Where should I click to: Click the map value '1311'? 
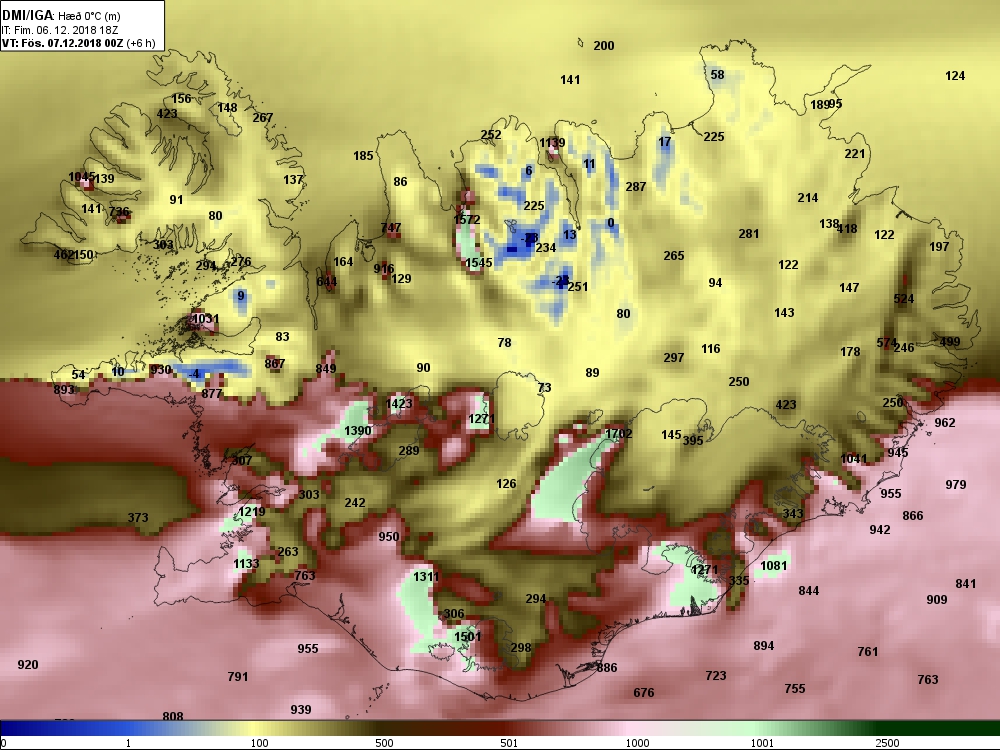pyautogui.click(x=426, y=577)
